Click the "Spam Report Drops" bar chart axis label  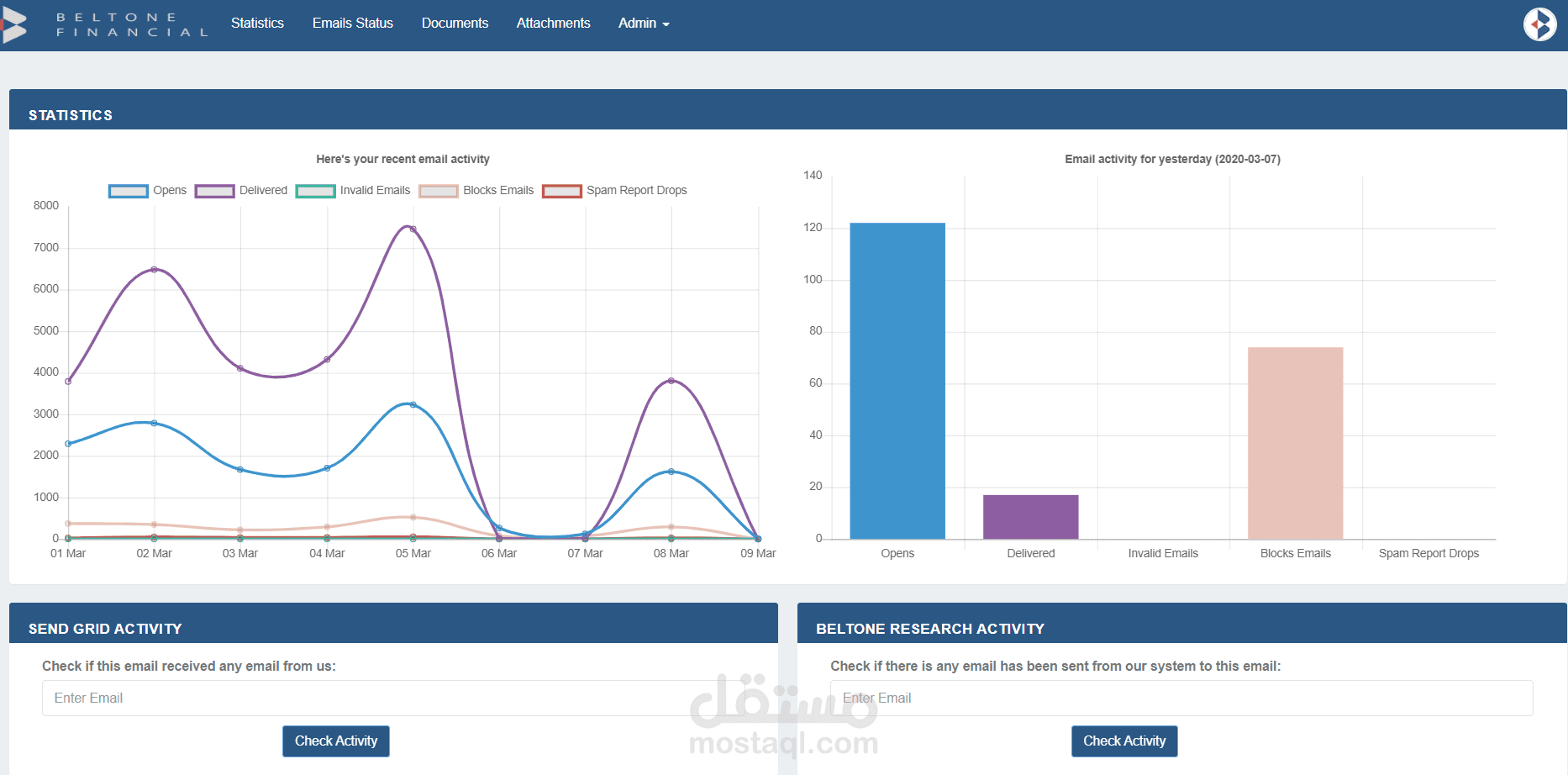[x=1429, y=553]
